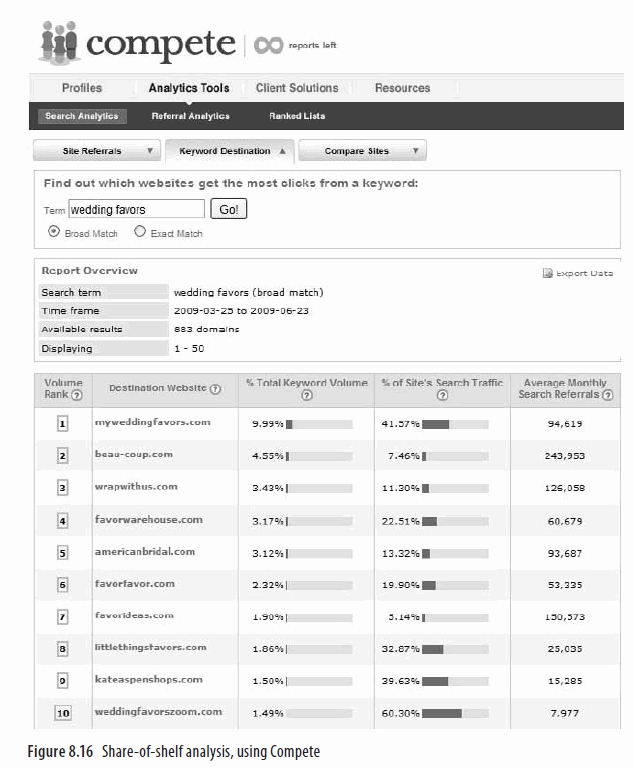Open the Analytics Tools tab
This screenshot has width=634, height=767.
188,88
